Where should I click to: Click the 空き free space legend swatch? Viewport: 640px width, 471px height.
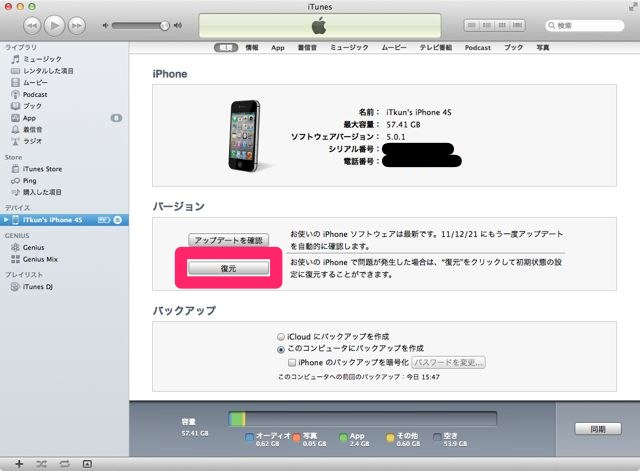tap(438, 438)
